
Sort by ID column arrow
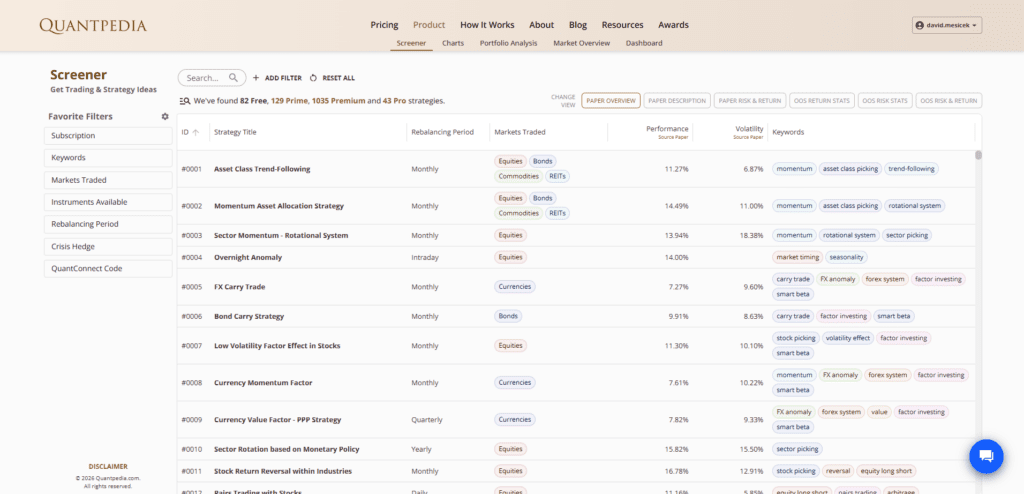pyautogui.click(x=195, y=132)
